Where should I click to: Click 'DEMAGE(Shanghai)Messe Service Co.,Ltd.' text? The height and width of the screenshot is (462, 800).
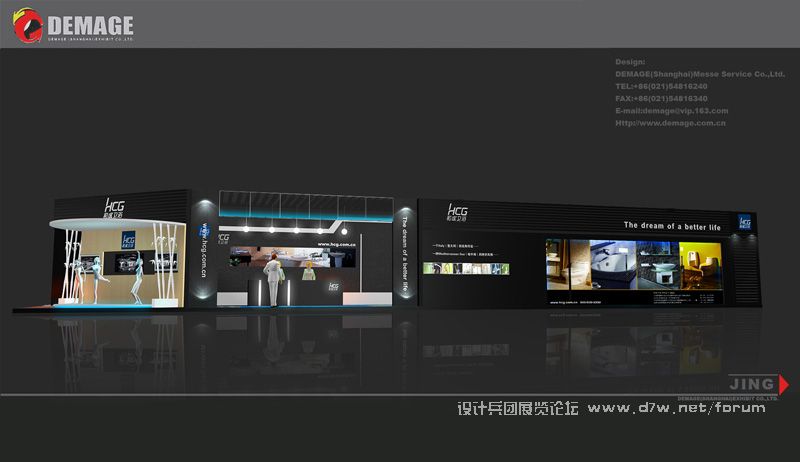click(699, 74)
